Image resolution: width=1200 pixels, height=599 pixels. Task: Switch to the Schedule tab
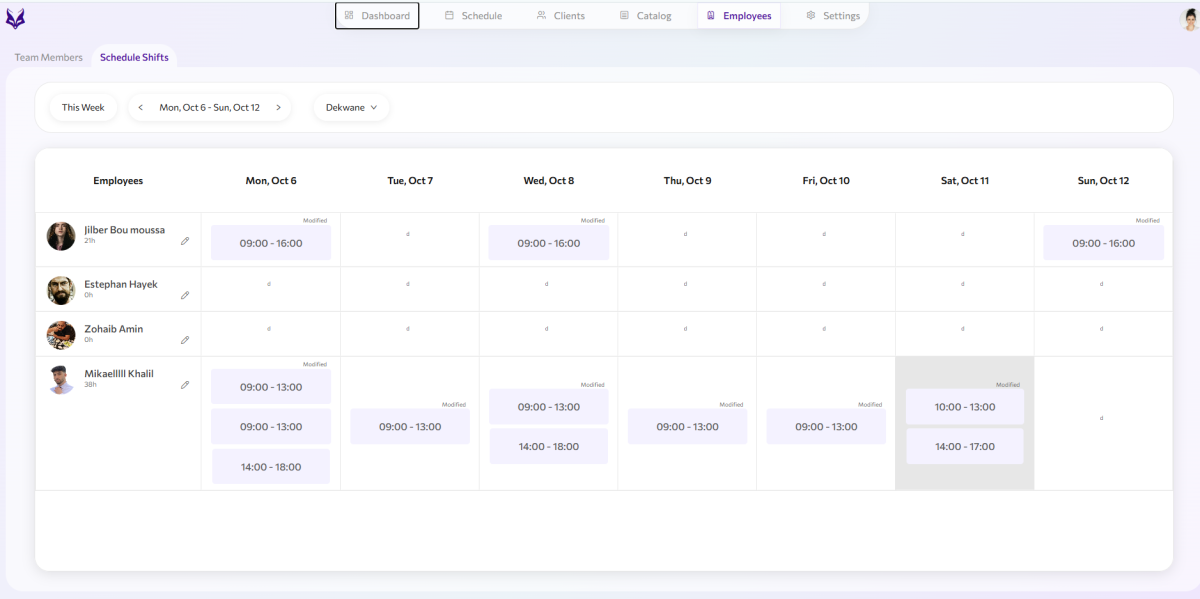pos(473,16)
